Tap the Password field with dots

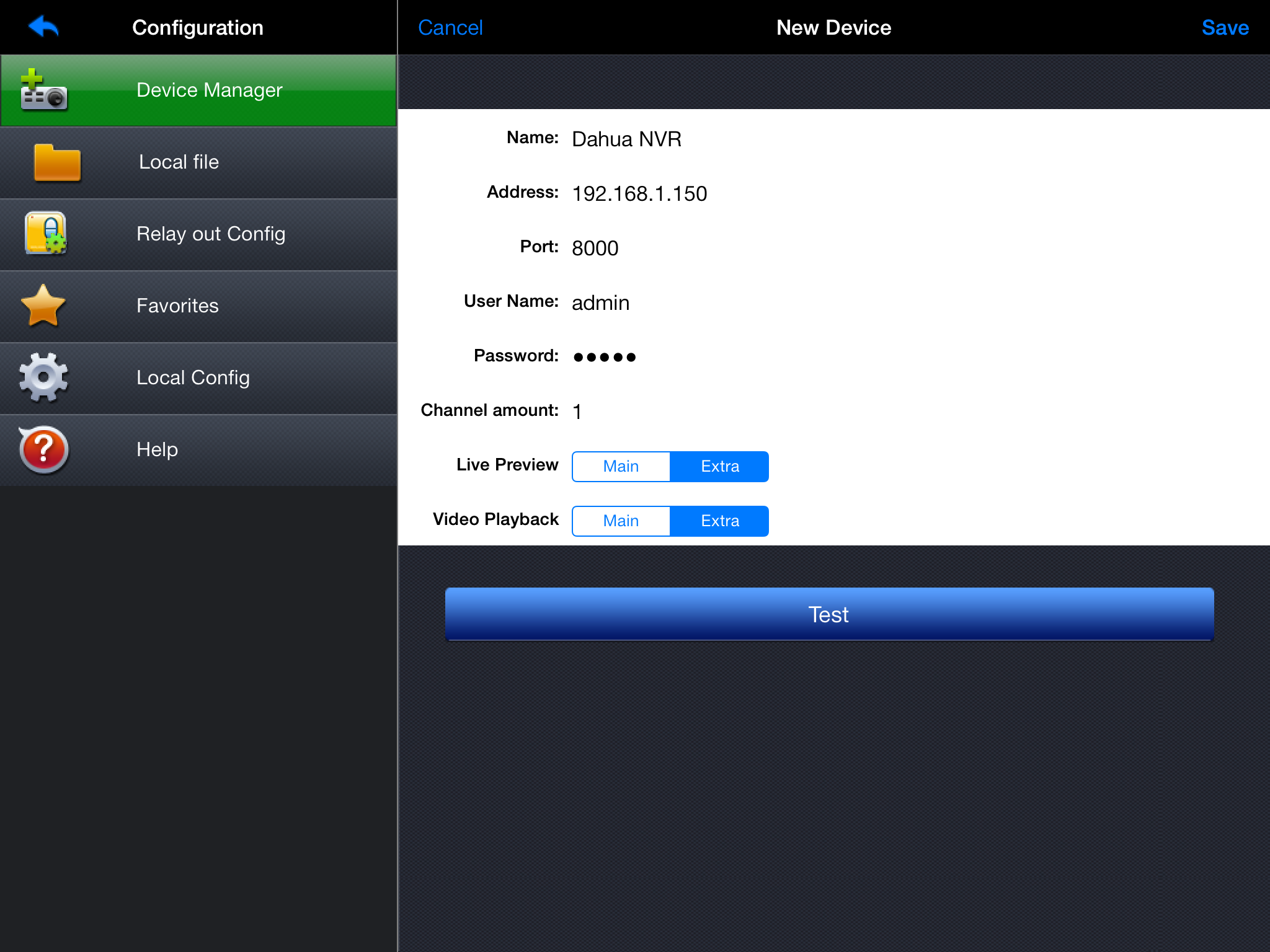click(605, 357)
